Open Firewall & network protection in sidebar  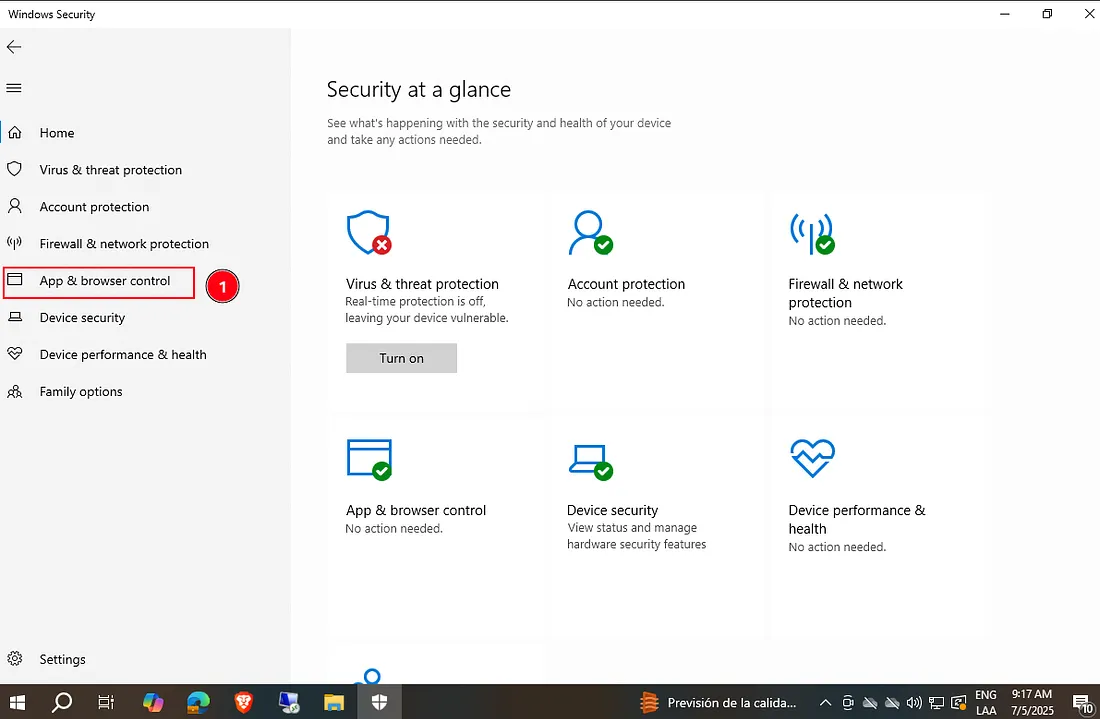(x=124, y=244)
